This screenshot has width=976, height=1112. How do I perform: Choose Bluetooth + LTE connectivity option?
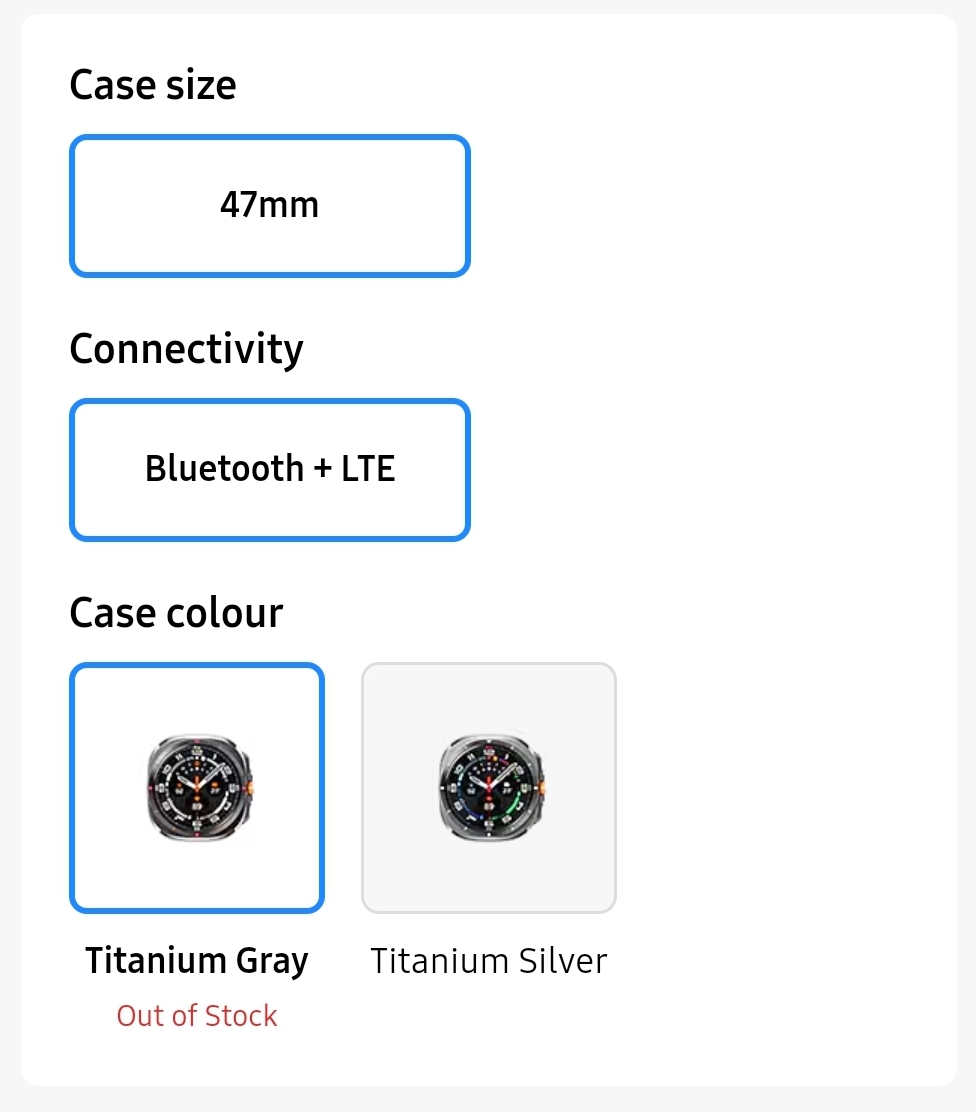coord(270,469)
